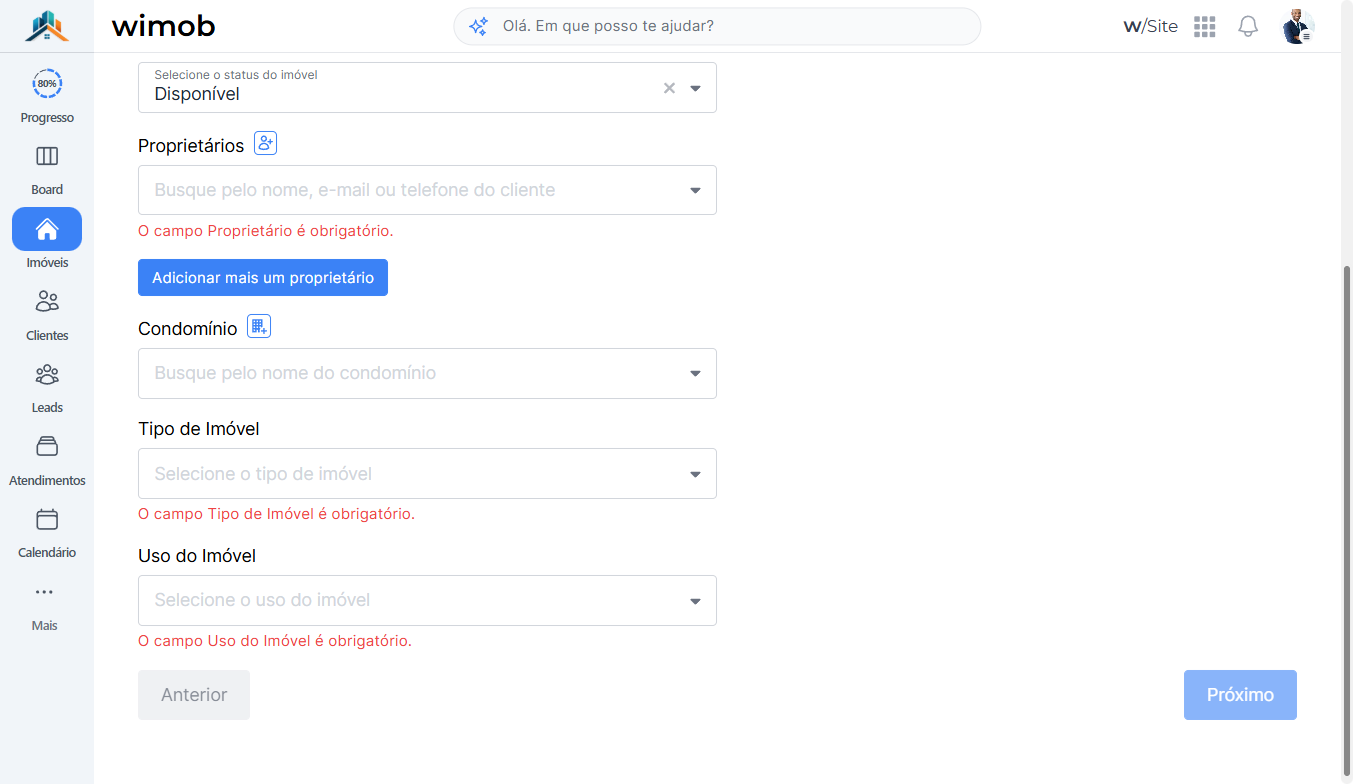This screenshot has width=1353, height=784.
Task: Click the wimob brand title
Action: coord(163,26)
